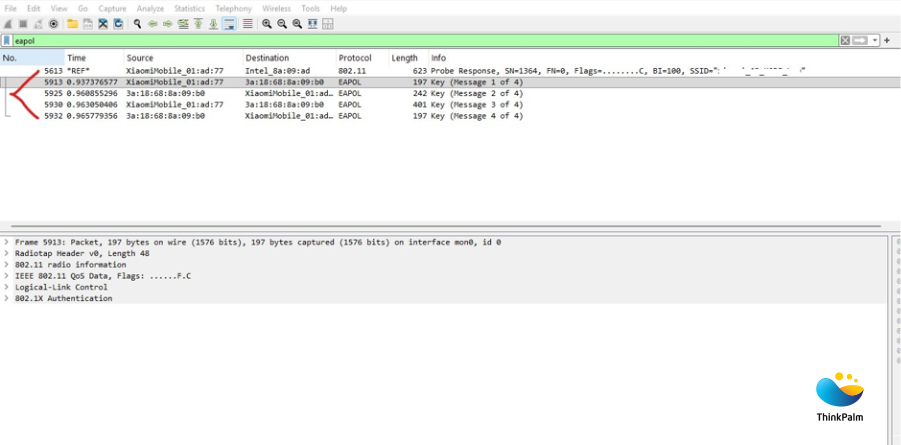Jump to last packet icon
This screenshot has height=445, width=901.
click(213, 24)
